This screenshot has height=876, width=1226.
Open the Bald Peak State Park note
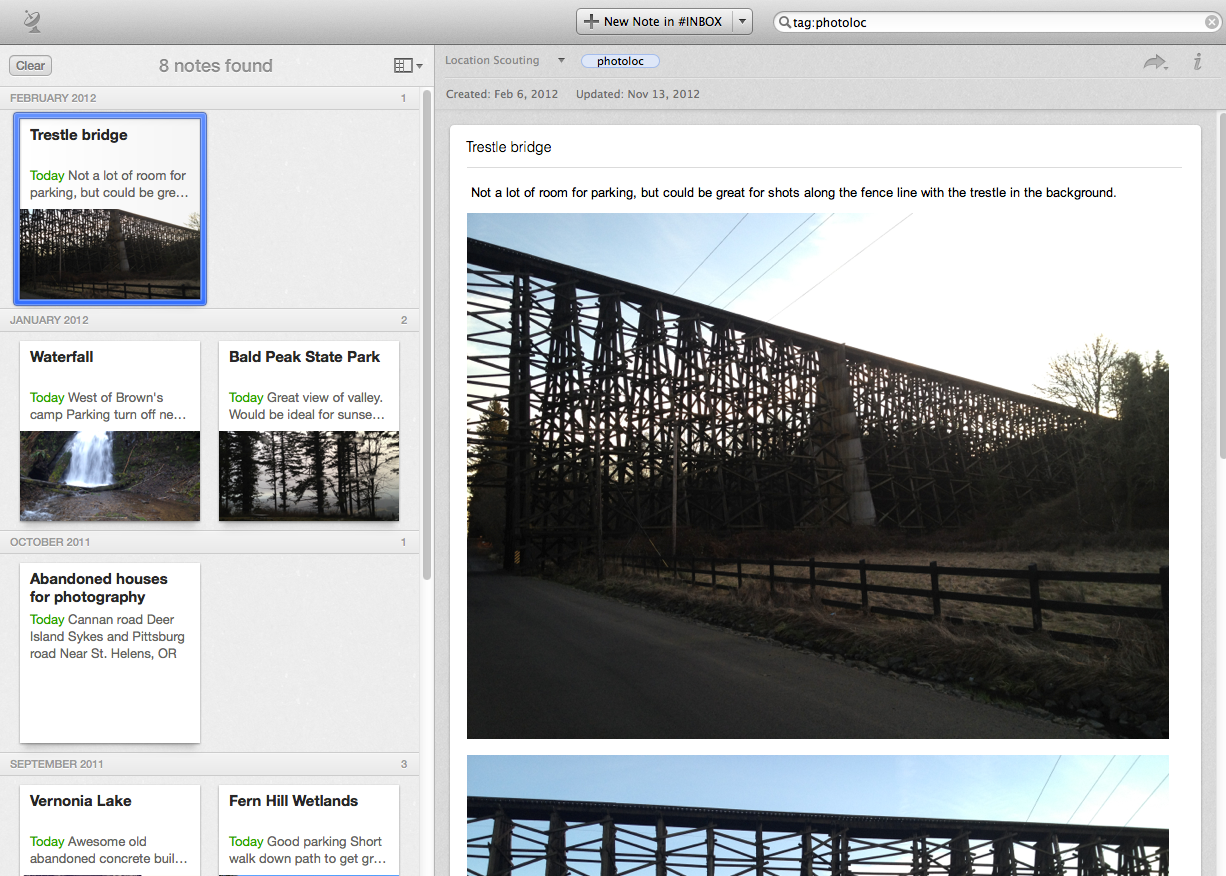(x=309, y=431)
